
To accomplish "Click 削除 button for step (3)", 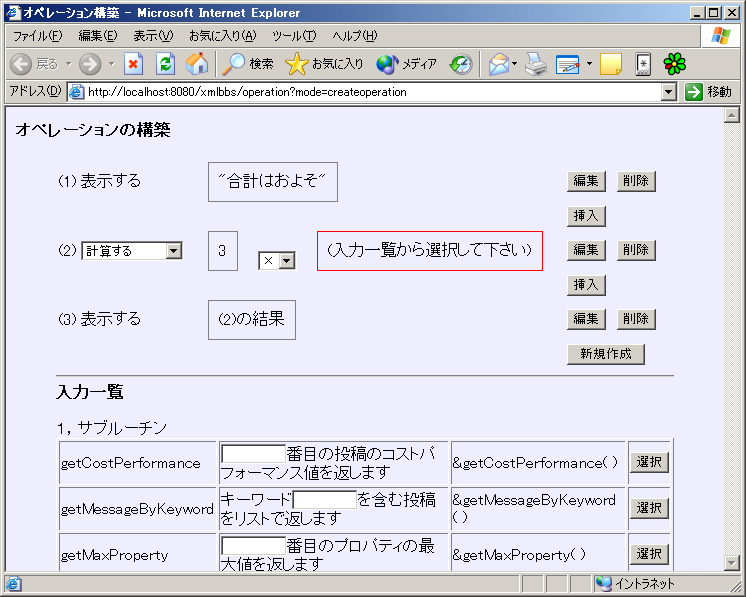I will point(636,319).
